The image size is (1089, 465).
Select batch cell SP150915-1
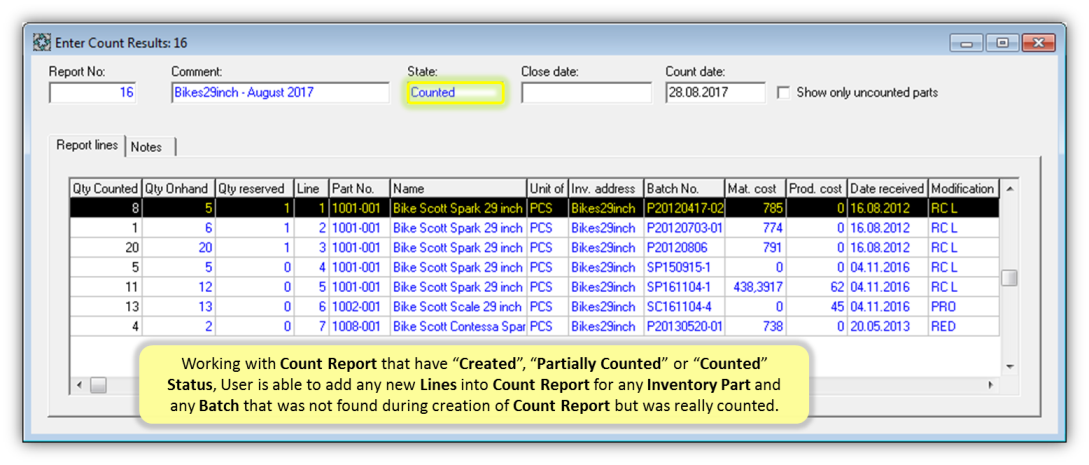[x=684, y=267]
